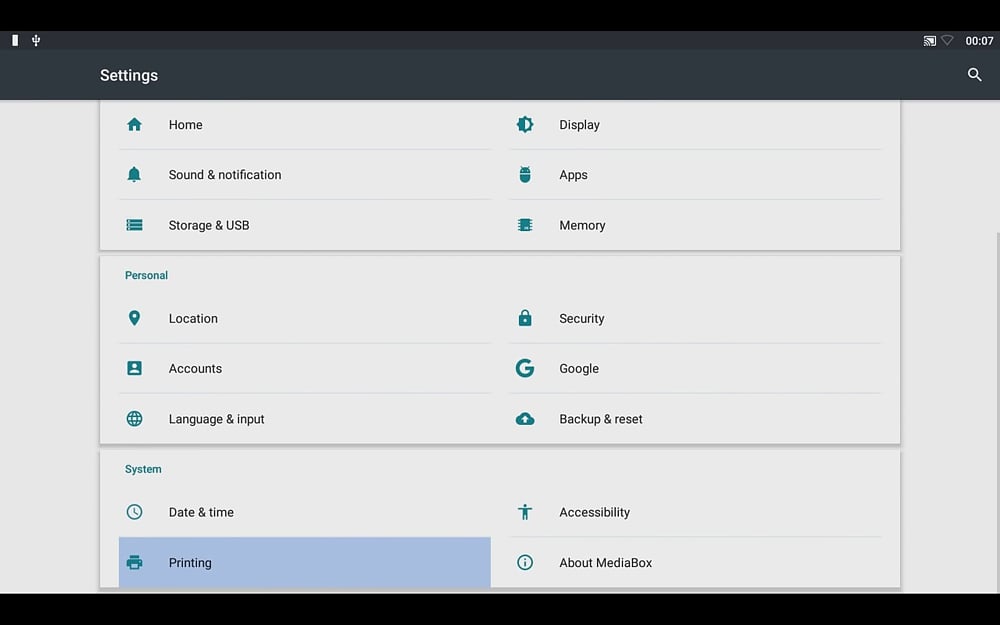Click the Personal section header

pyautogui.click(x=146, y=275)
